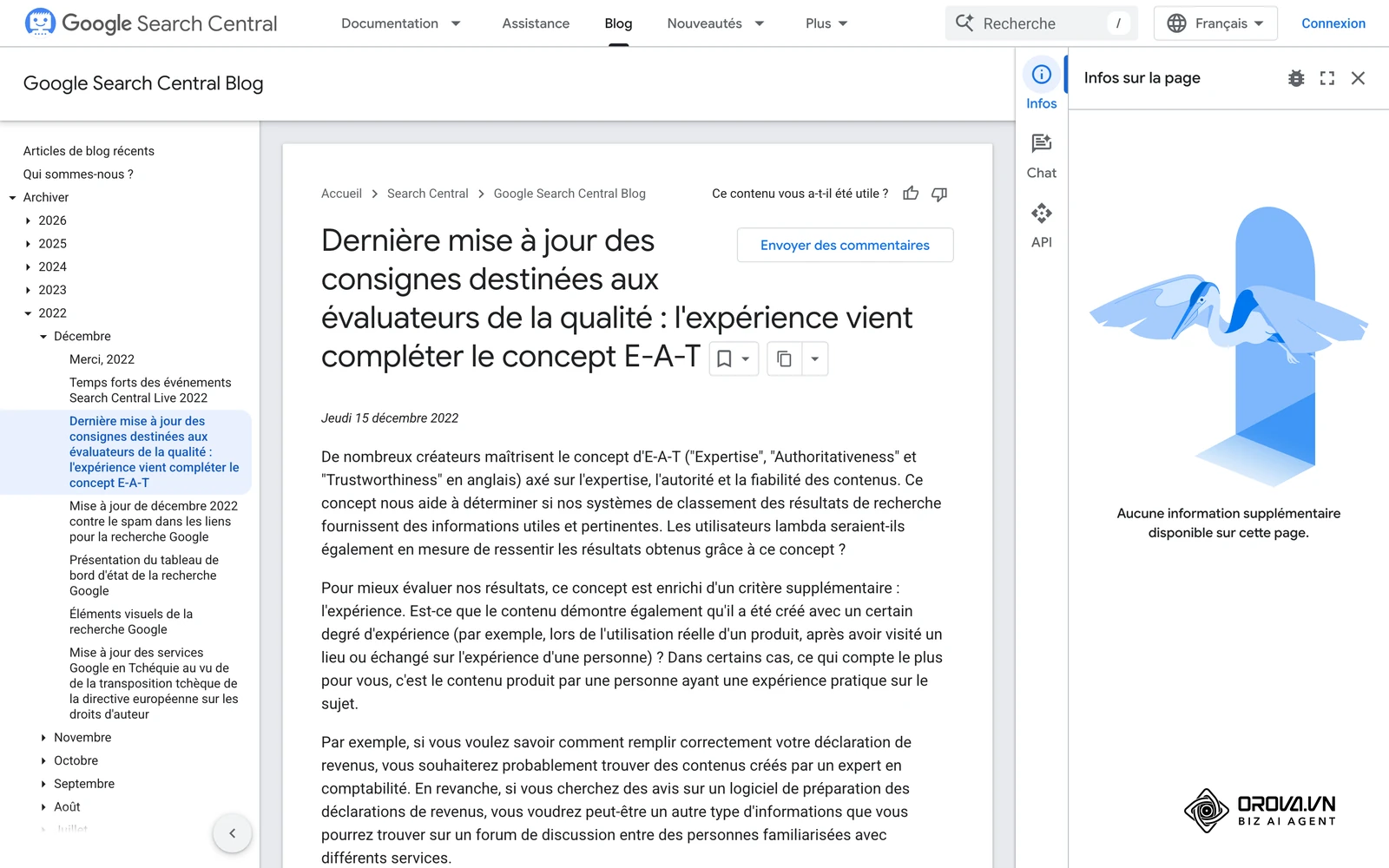Open the Chat side panel icon
The image size is (1389, 868).
(x=1042, y=143)
